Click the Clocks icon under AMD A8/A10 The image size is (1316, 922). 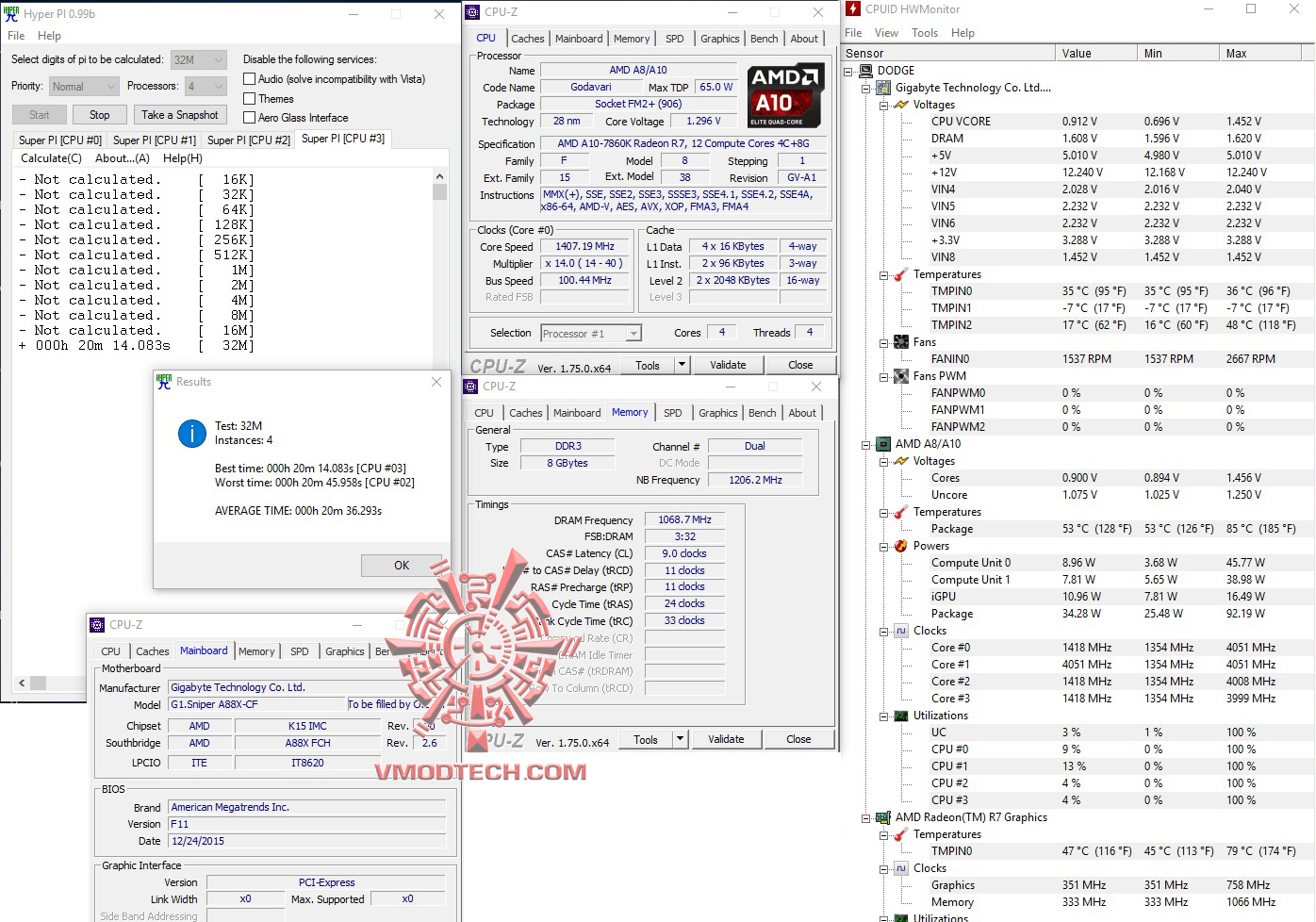coord(900,631)
